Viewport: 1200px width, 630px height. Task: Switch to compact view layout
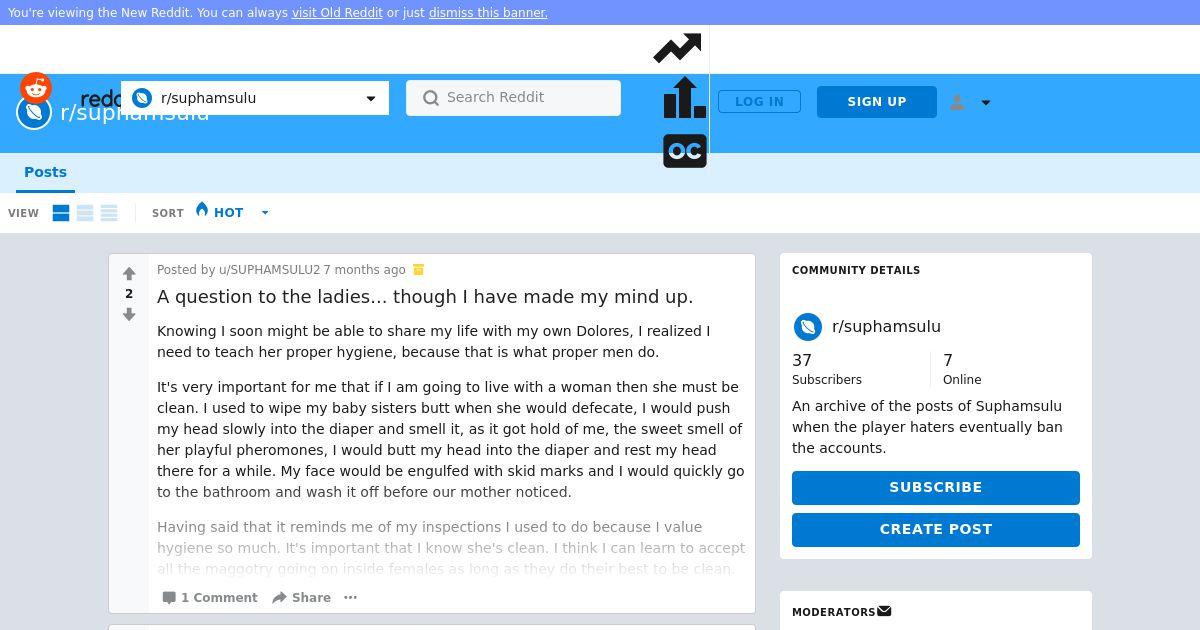point(109,213)
